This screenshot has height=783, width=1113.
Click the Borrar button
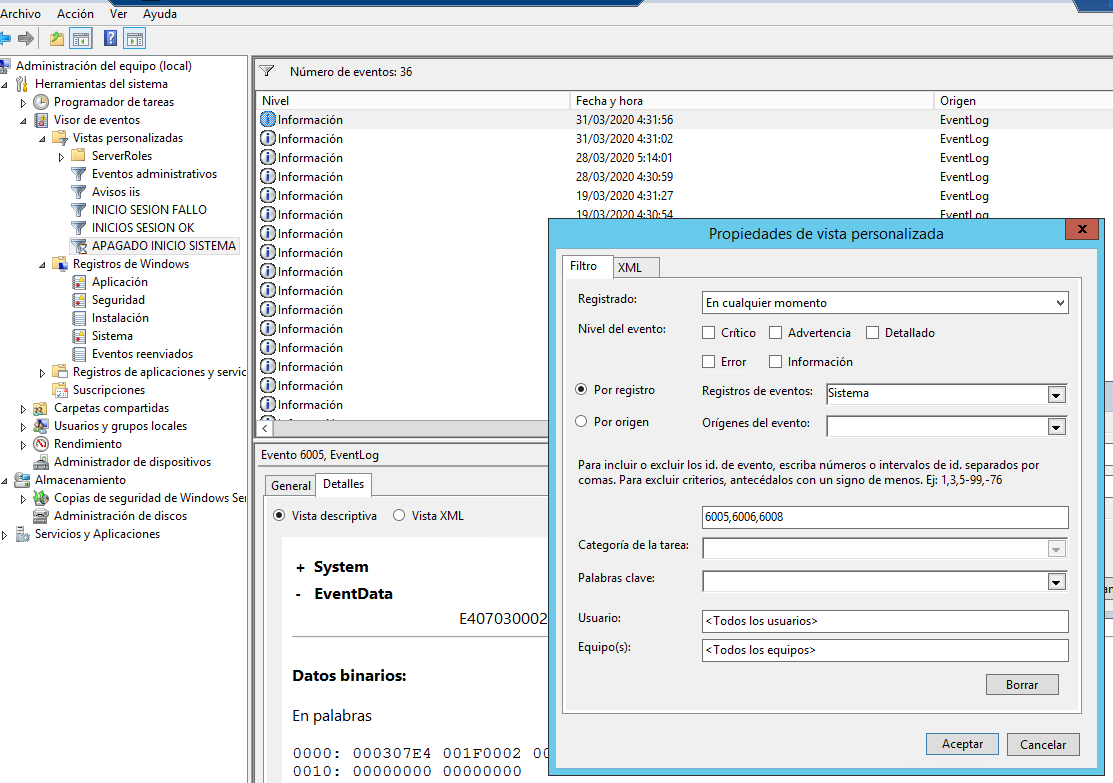1021,684
